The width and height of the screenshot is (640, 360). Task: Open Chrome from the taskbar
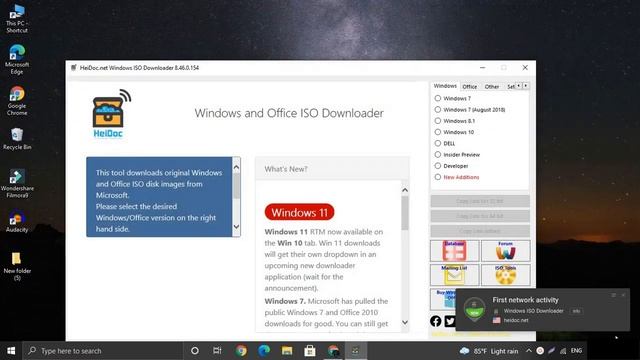[x=241, y=351]
